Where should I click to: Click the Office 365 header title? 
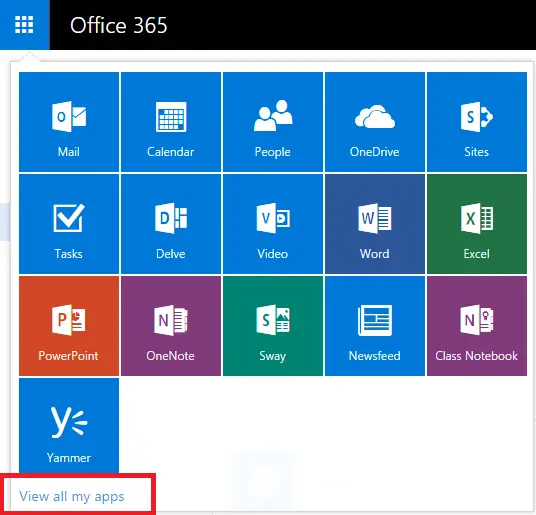point(119,25)
